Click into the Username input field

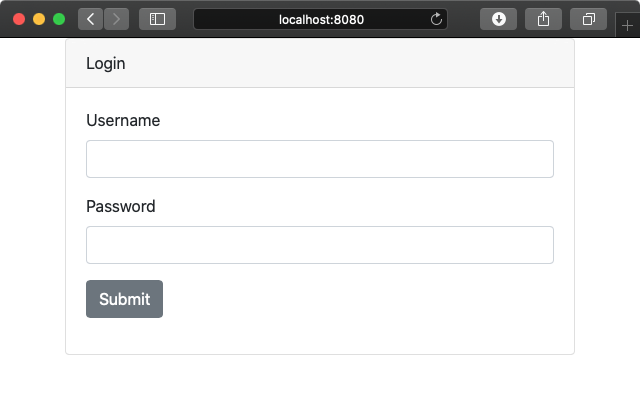coord(320,159)
